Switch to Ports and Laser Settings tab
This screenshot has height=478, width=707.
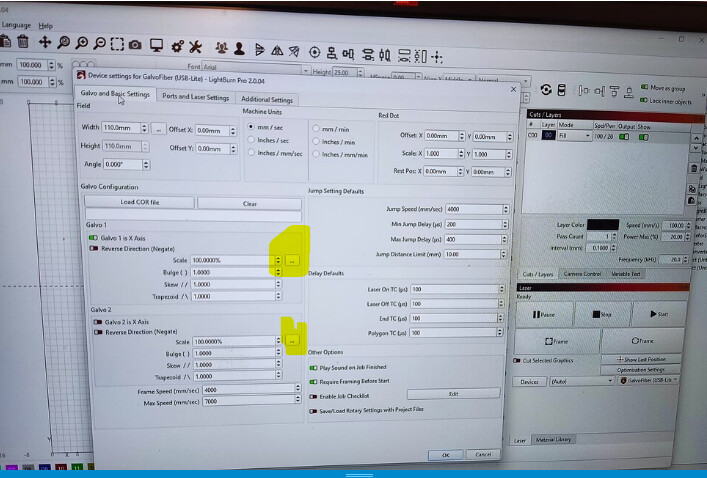195,97
